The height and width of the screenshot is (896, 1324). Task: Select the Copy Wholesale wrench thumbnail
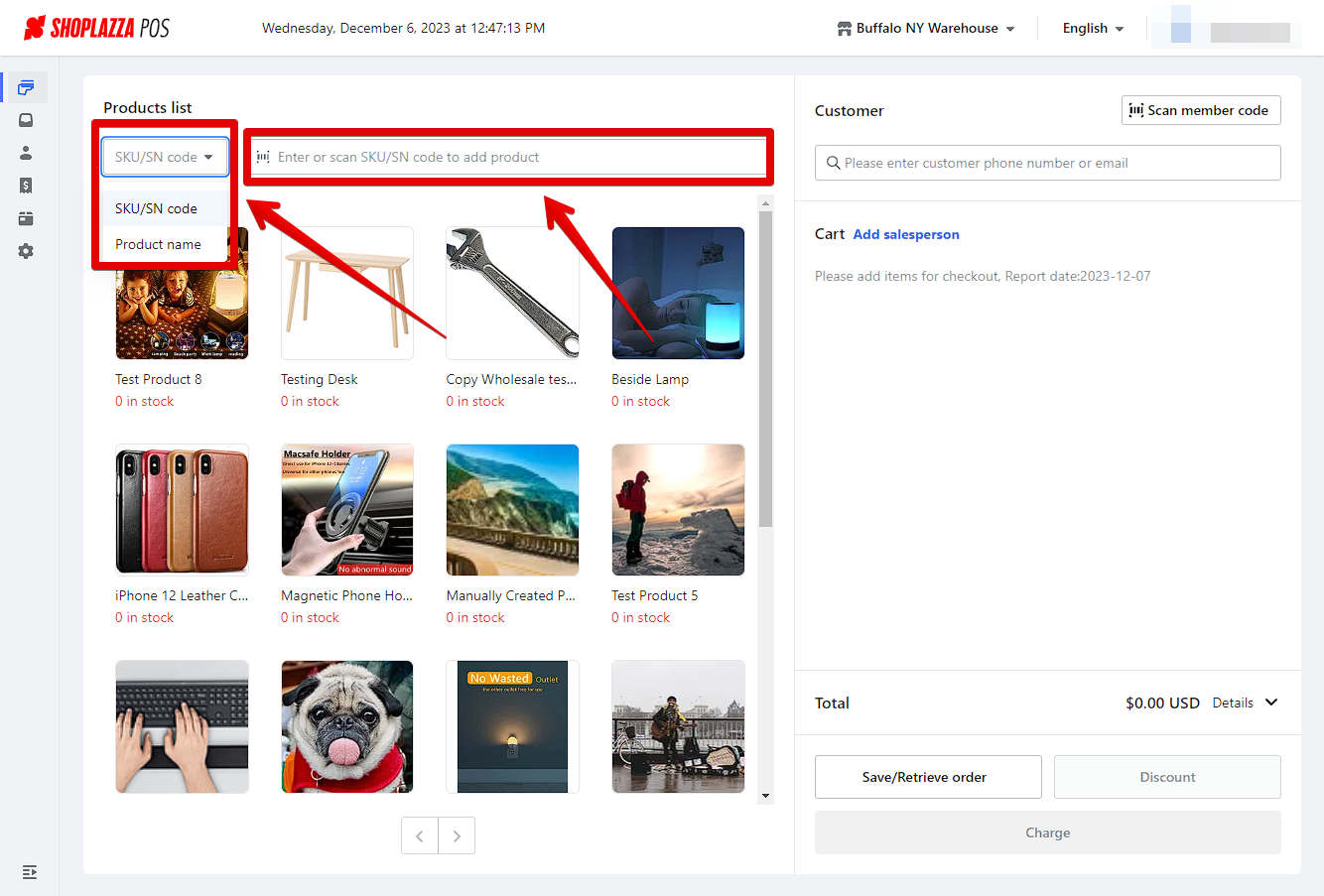click(512, 293)
